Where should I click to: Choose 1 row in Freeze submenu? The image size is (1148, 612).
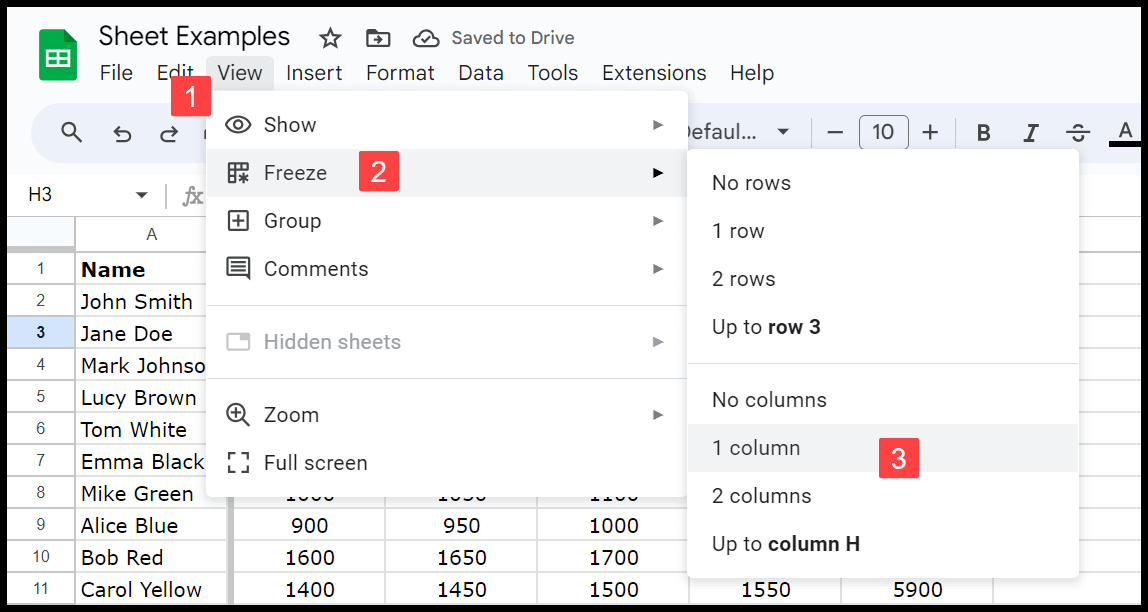883,231
